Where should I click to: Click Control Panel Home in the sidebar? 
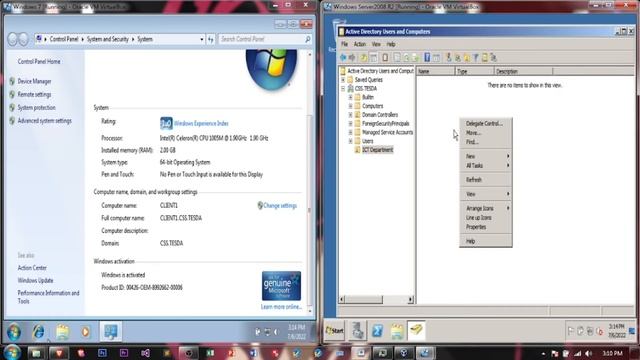click(x=39, y=62)
